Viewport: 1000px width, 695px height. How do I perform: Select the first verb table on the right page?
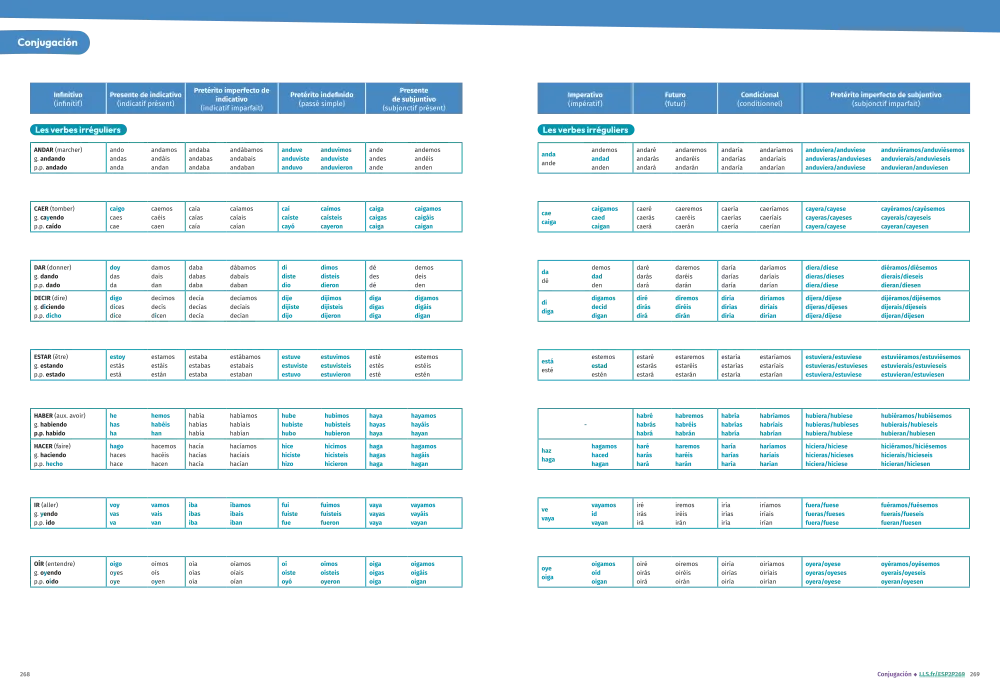755,158
